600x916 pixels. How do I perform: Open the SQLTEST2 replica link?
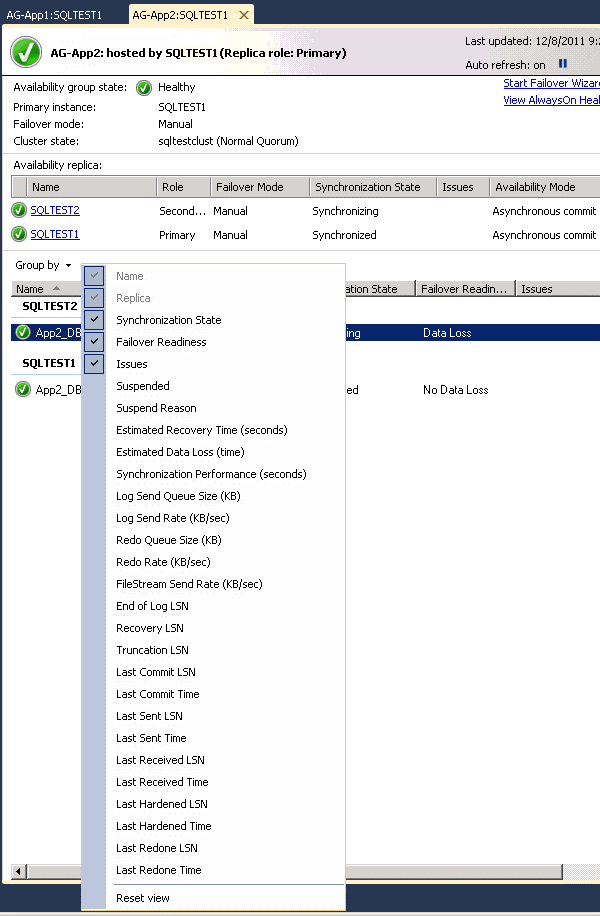[x=55, y=210]
